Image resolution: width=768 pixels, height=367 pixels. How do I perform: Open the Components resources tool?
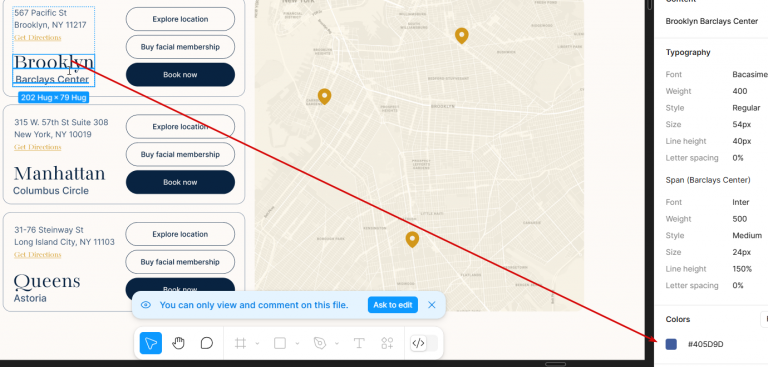point(387,343)
